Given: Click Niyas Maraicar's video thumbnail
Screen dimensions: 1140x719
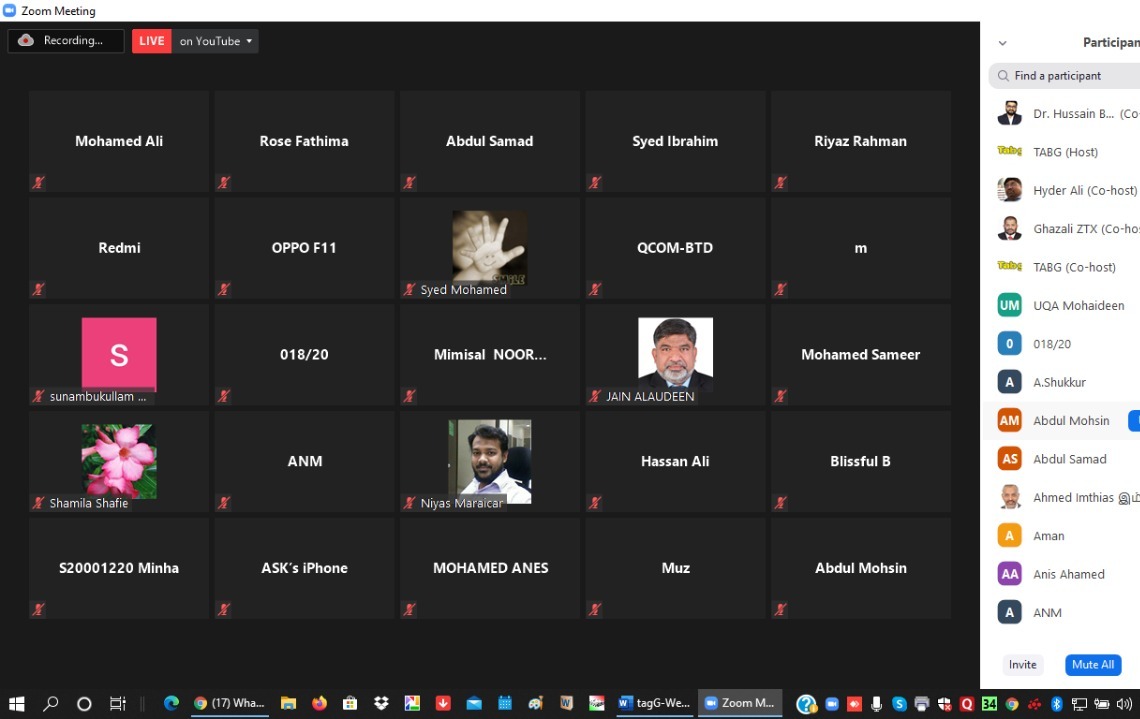Looking at the screenshot, I should point(489,460).
